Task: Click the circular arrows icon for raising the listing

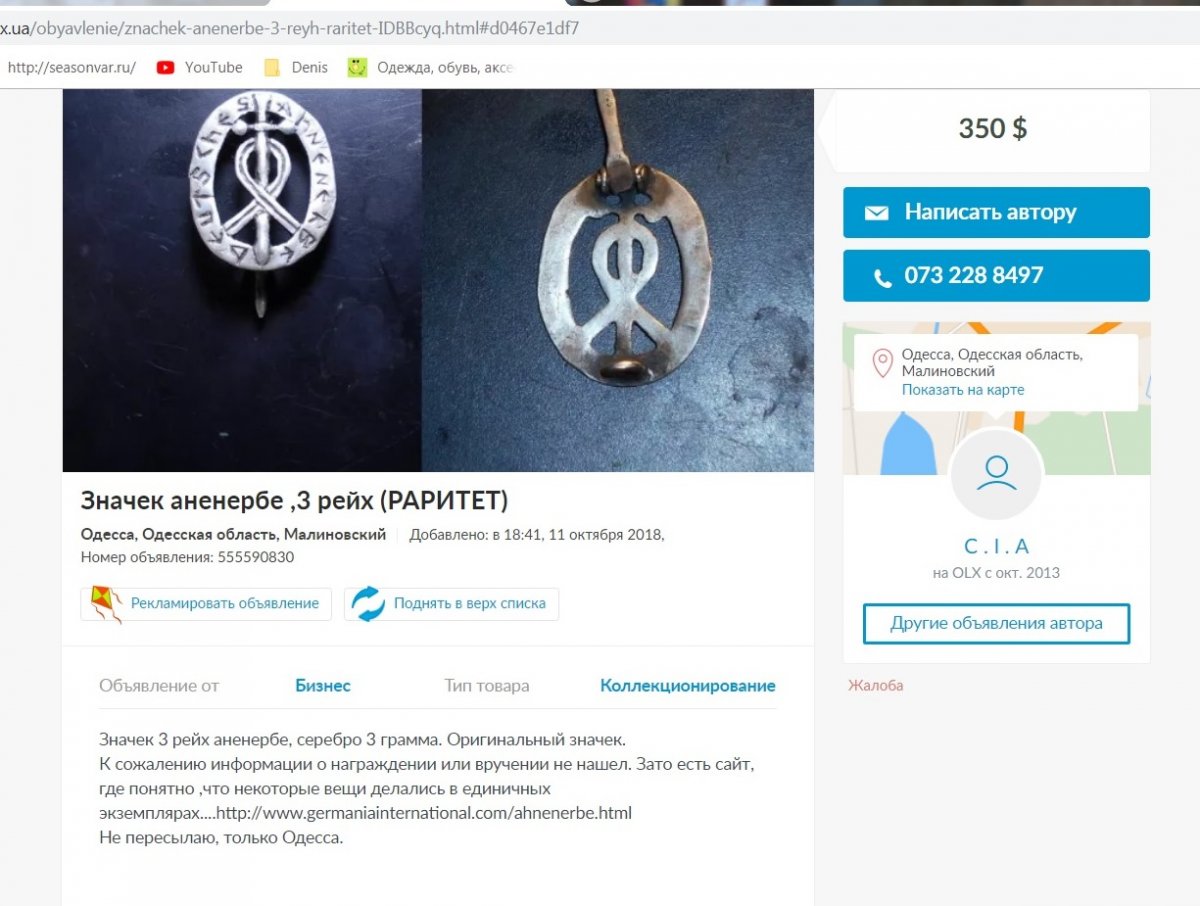Action: pyautogui.click(x=368, y=604)
